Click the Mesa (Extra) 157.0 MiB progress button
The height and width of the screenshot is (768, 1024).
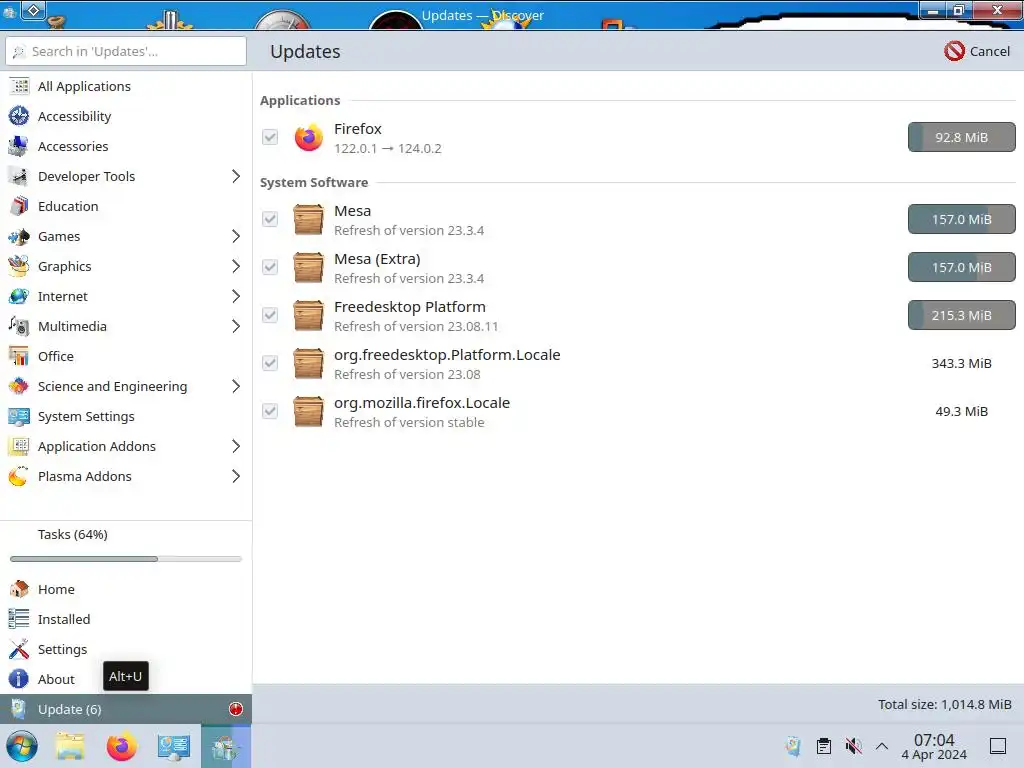(961, 267)
